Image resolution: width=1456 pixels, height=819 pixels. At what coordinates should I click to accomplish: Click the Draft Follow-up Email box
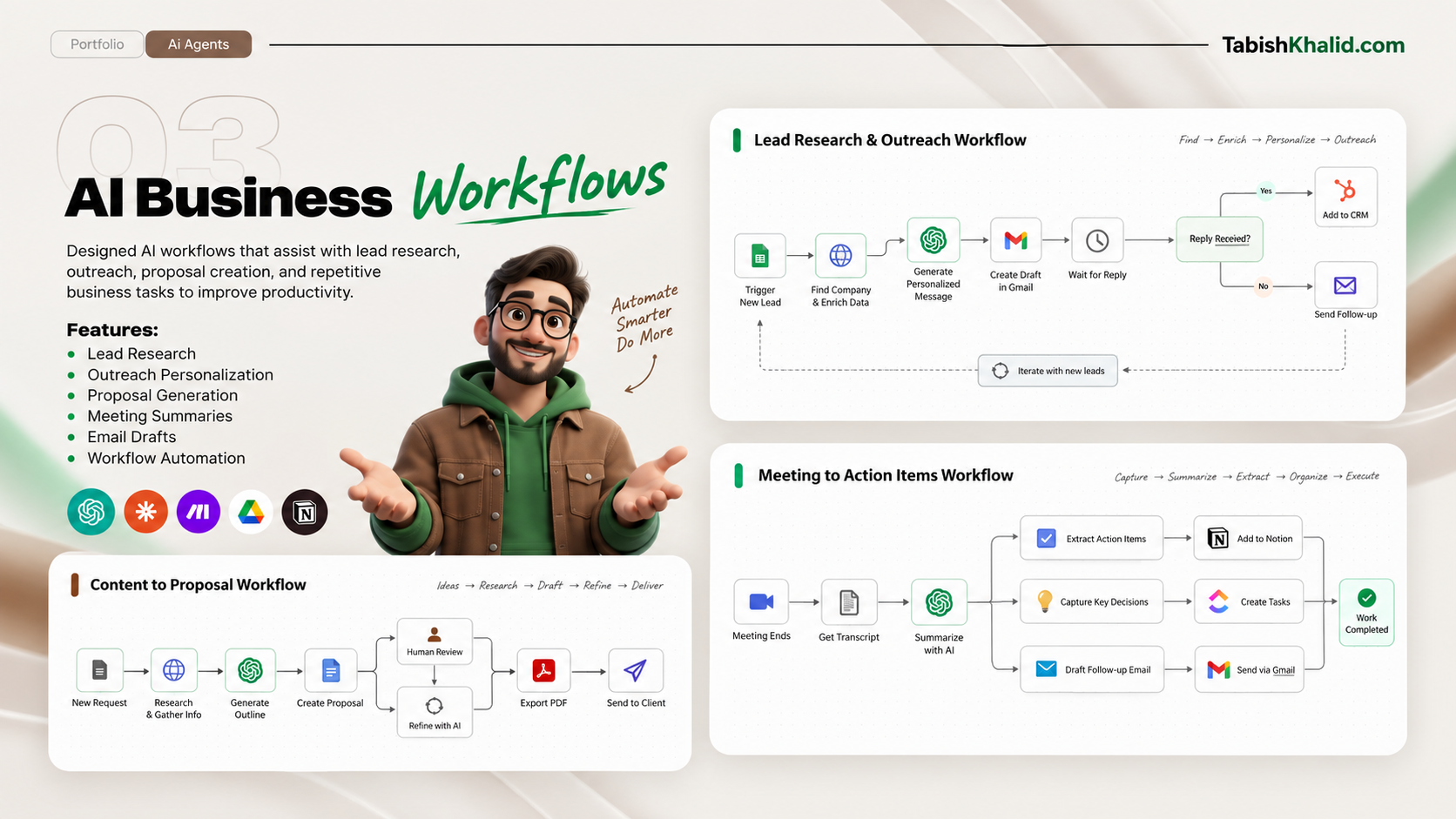point(1092,669)
